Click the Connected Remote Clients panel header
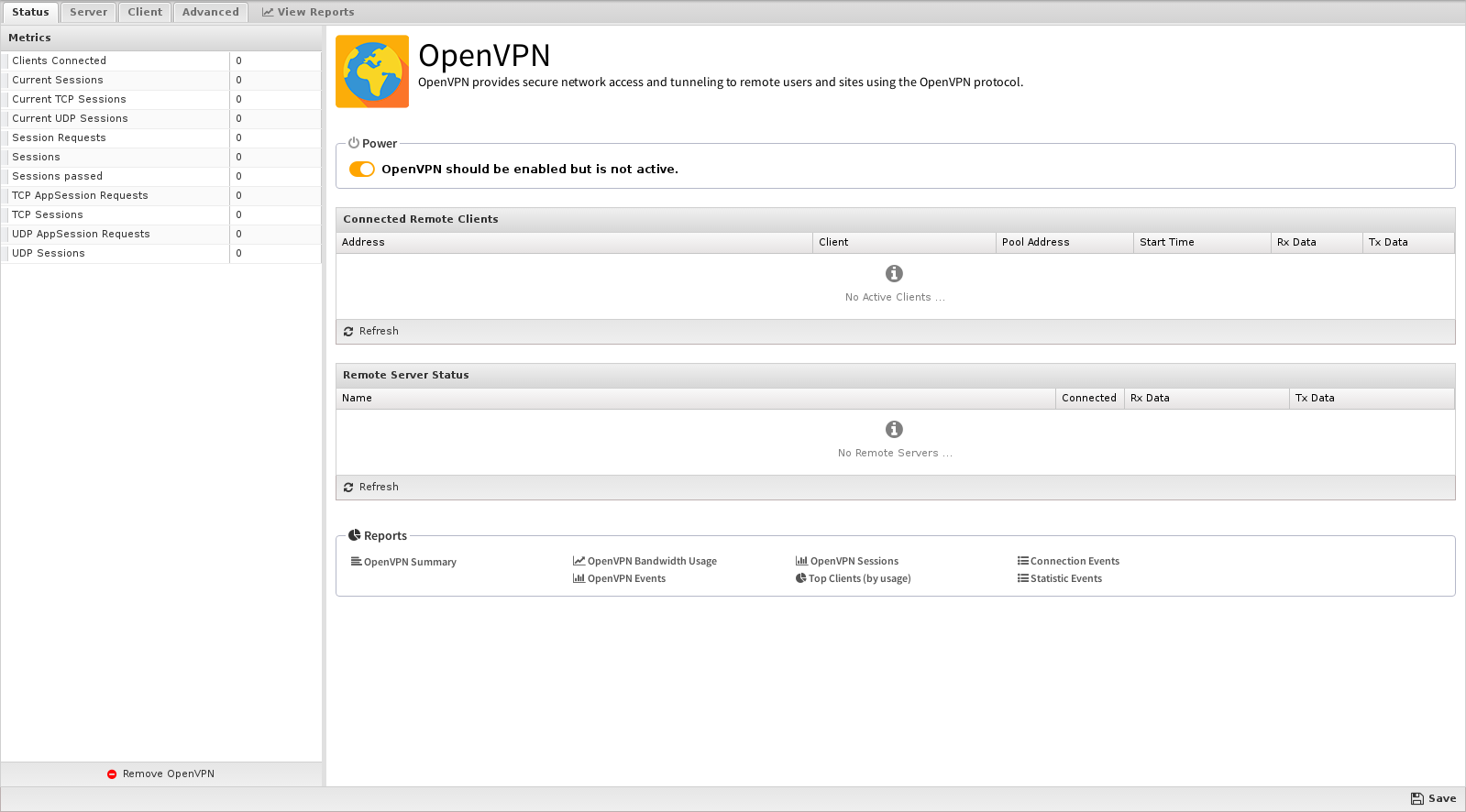The height and width of the screenshot is (812, 1466). click(895, 219)
